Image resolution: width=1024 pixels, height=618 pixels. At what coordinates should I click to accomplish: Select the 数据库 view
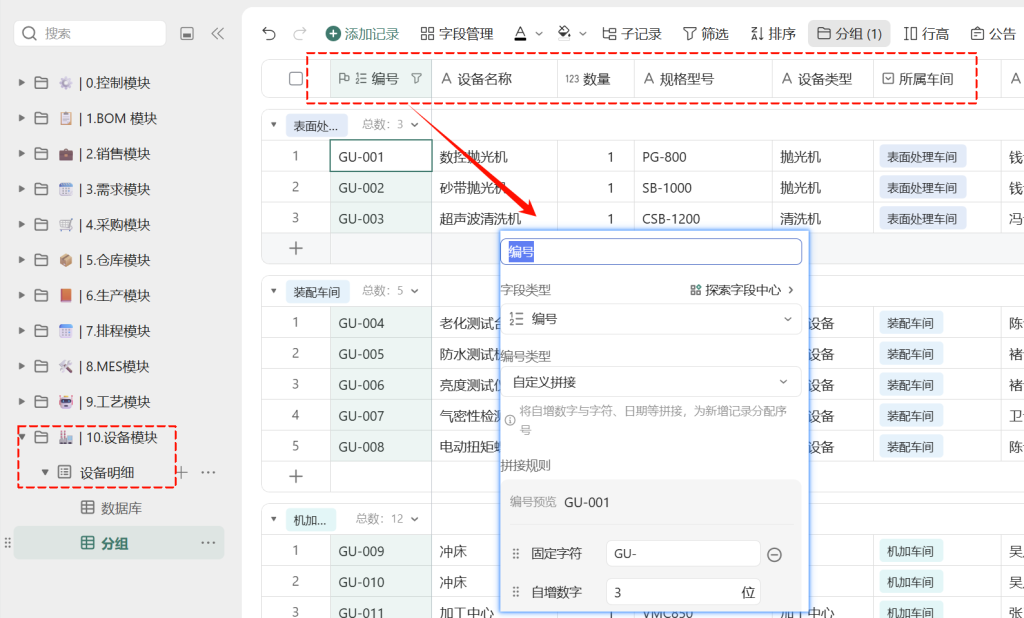[111, 508]
